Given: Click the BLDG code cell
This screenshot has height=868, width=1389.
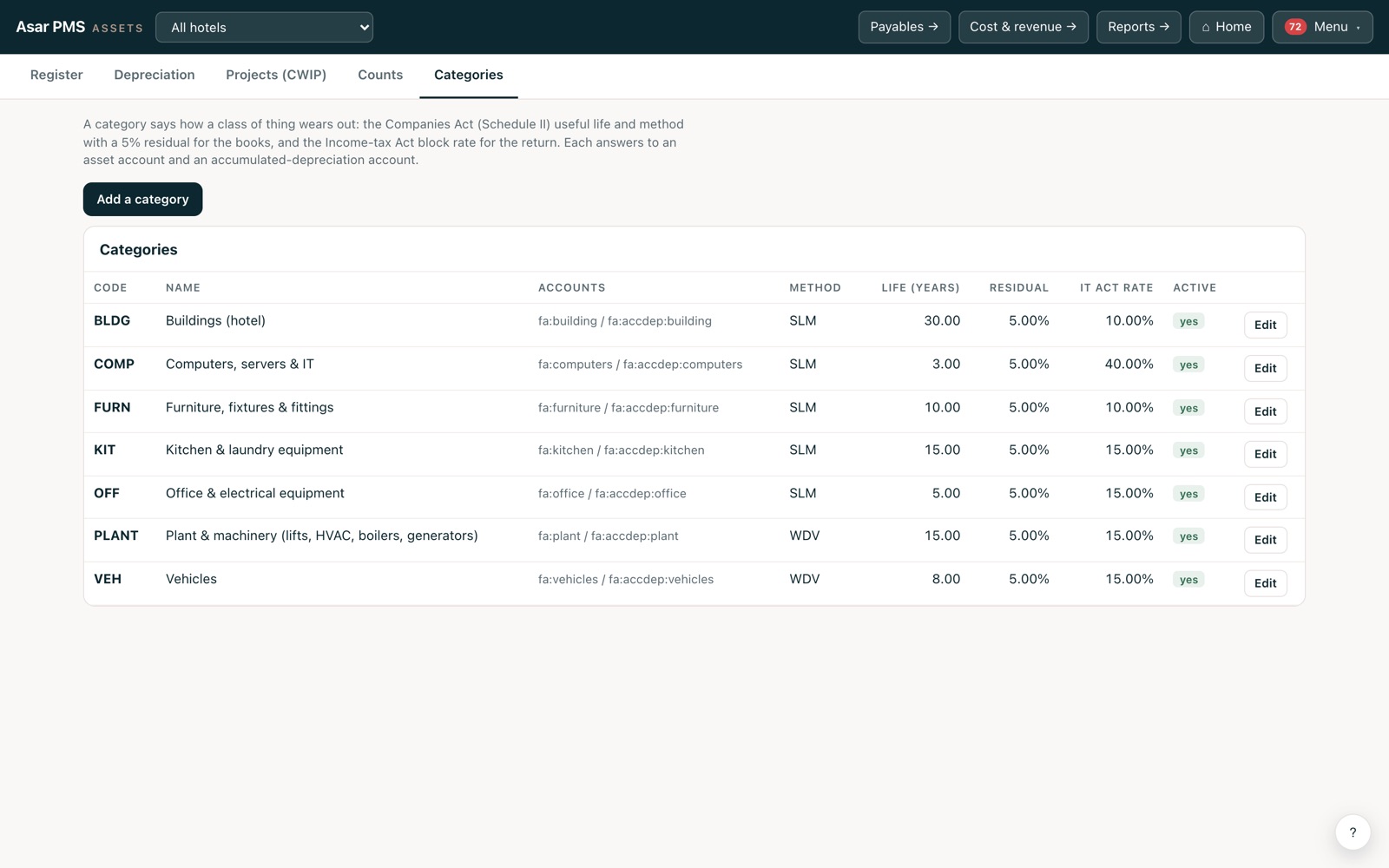Looking at the screenshot, I should (112, 320).
